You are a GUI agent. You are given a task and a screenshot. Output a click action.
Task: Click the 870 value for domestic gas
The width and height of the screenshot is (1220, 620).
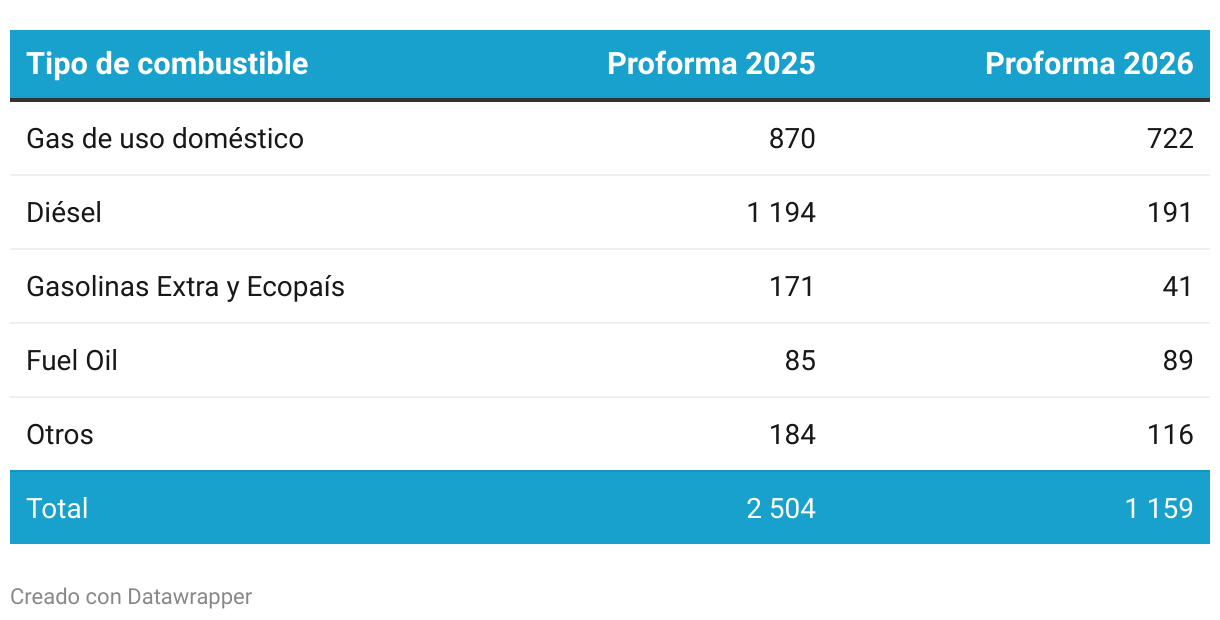792,138
